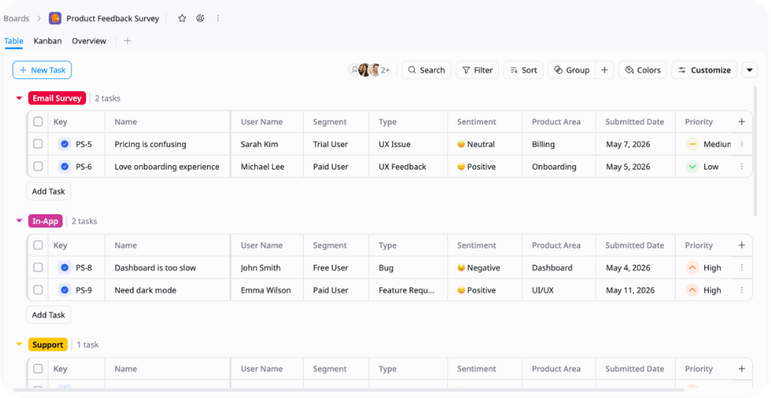Go to Boards breadcrumb
This screenshot has width=771, height=398.
tap(17, 18)
